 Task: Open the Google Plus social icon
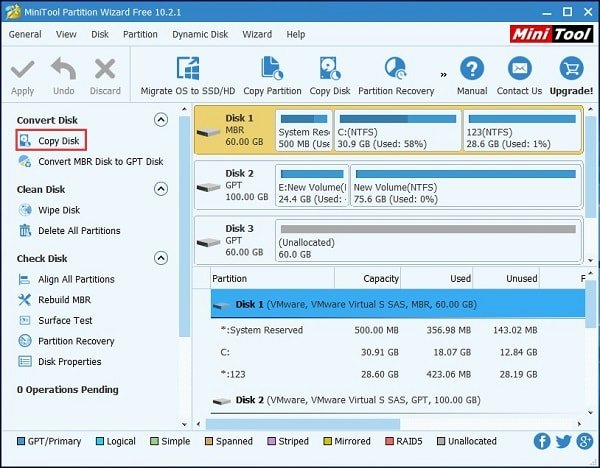(585, 441)
